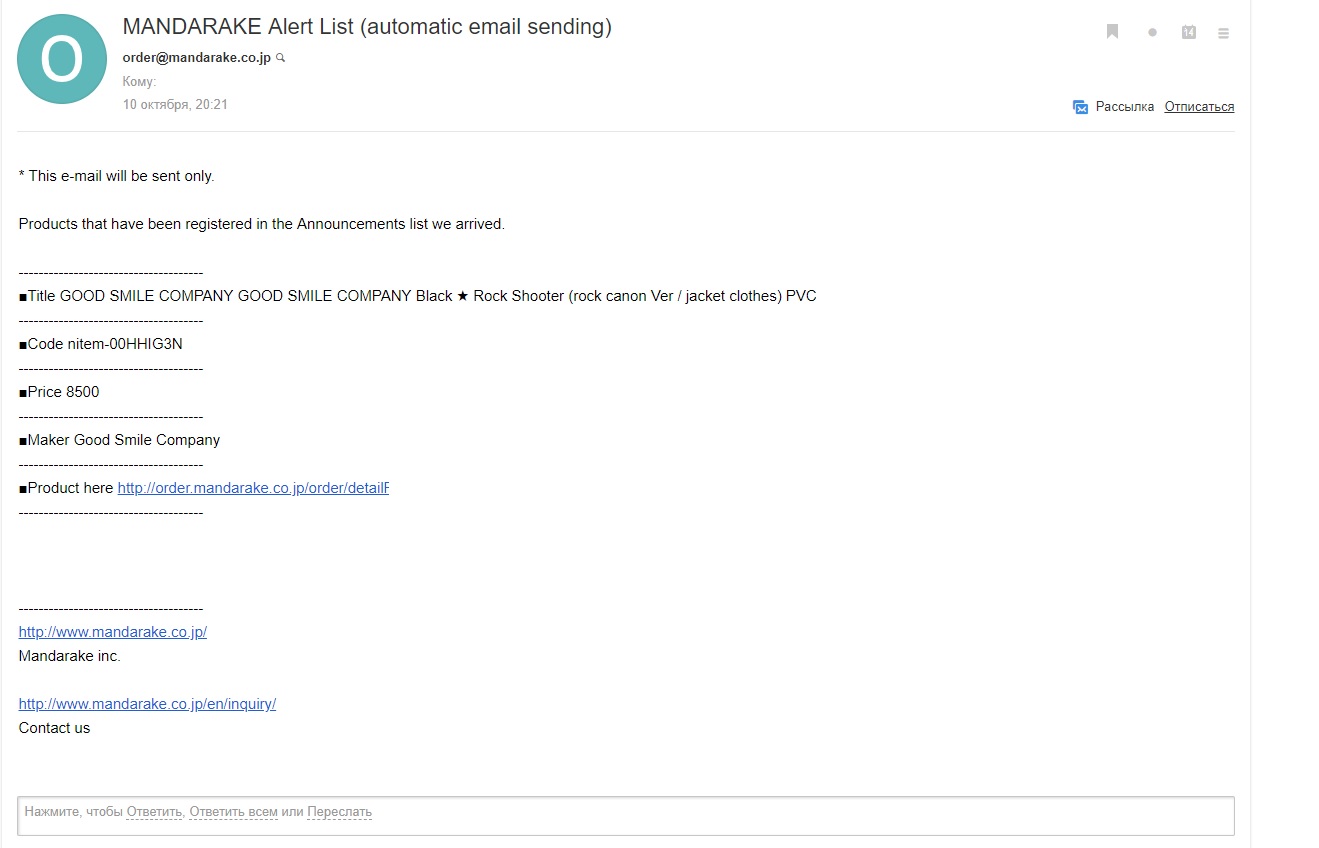The image size is (1319, 848).
Task: Search messages from sender magnifier icon
Action: click(x=281, y=58)
